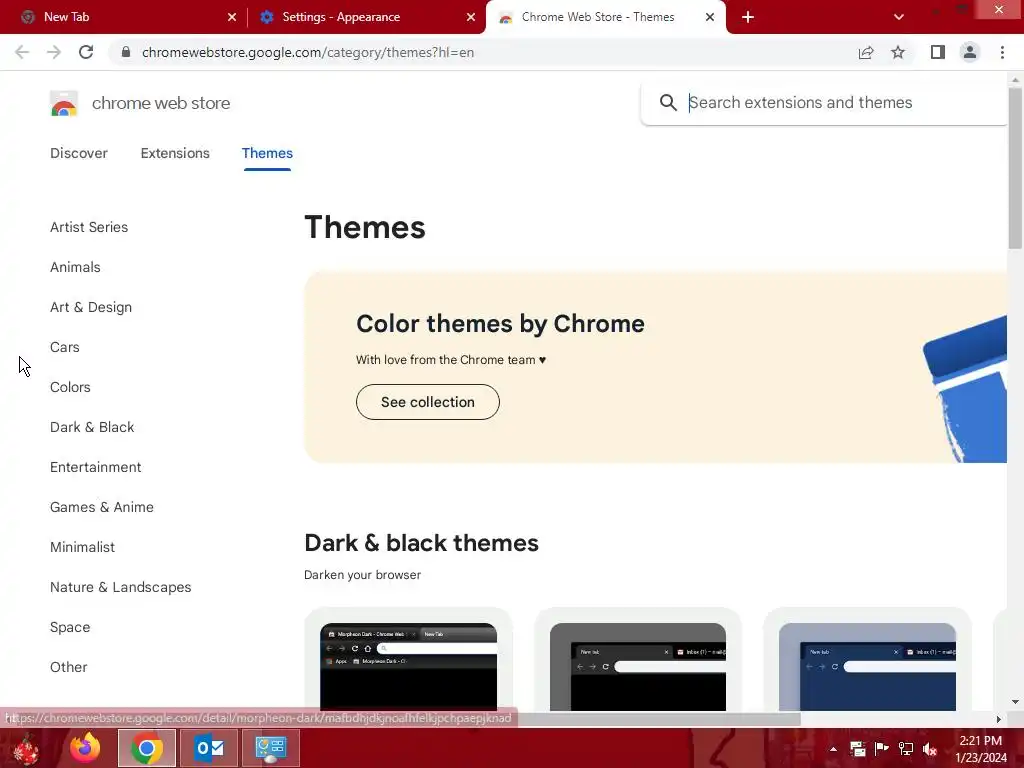Screen dimensions: 1024x768
Task: Close the Chrome Web Store - Themes tab
Action: (710, 17)
